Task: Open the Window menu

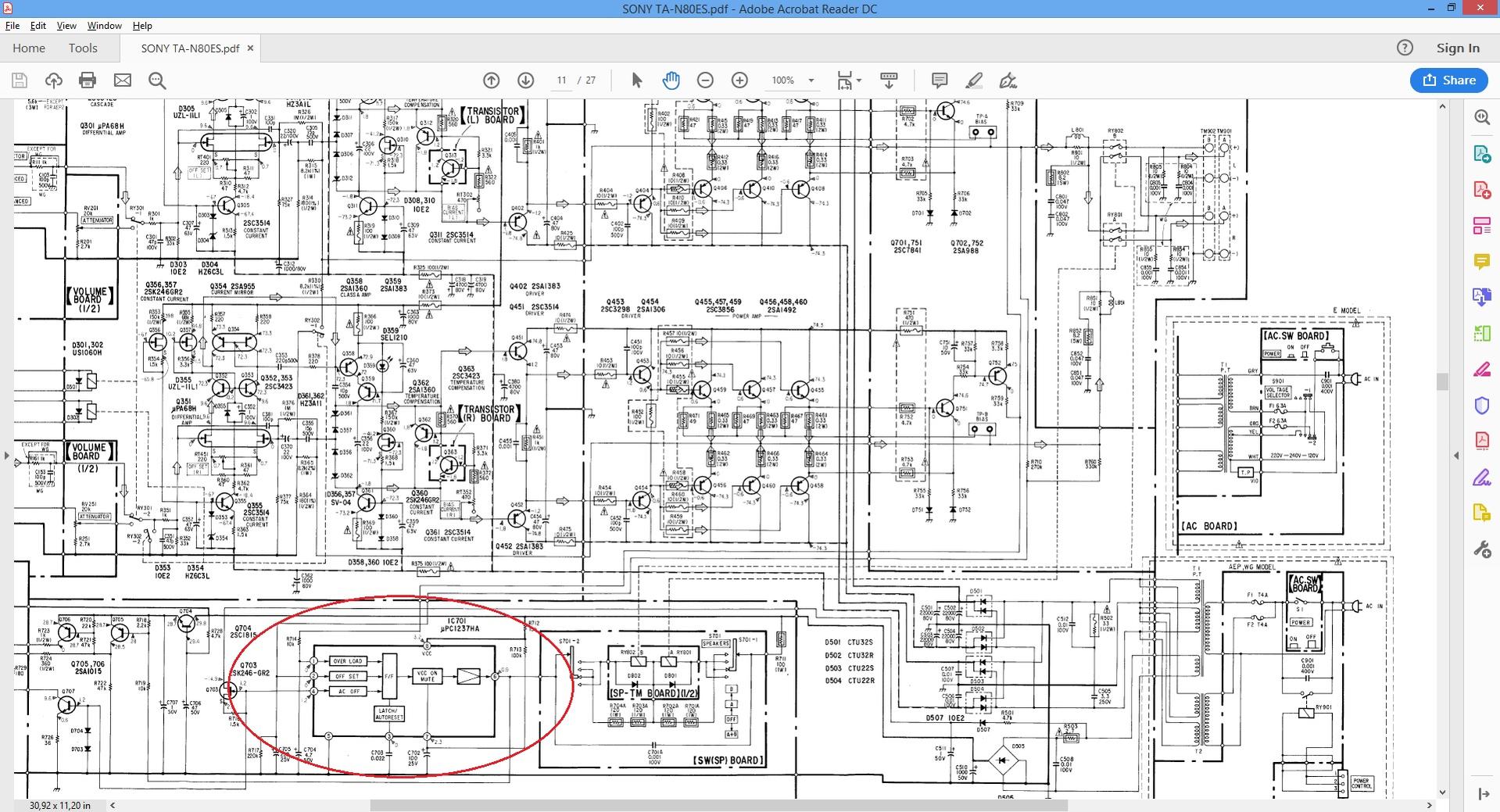Action: point(104,26)
